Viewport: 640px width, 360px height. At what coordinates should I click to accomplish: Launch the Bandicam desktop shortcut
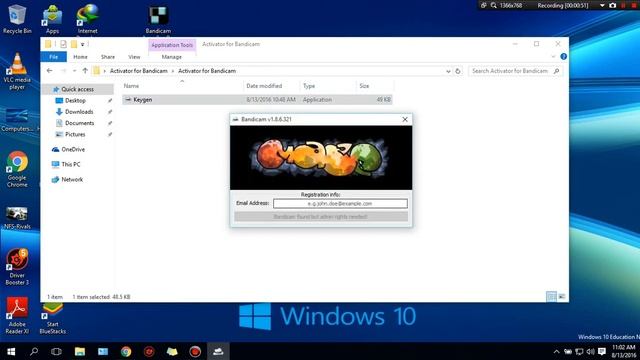[158, 20]
